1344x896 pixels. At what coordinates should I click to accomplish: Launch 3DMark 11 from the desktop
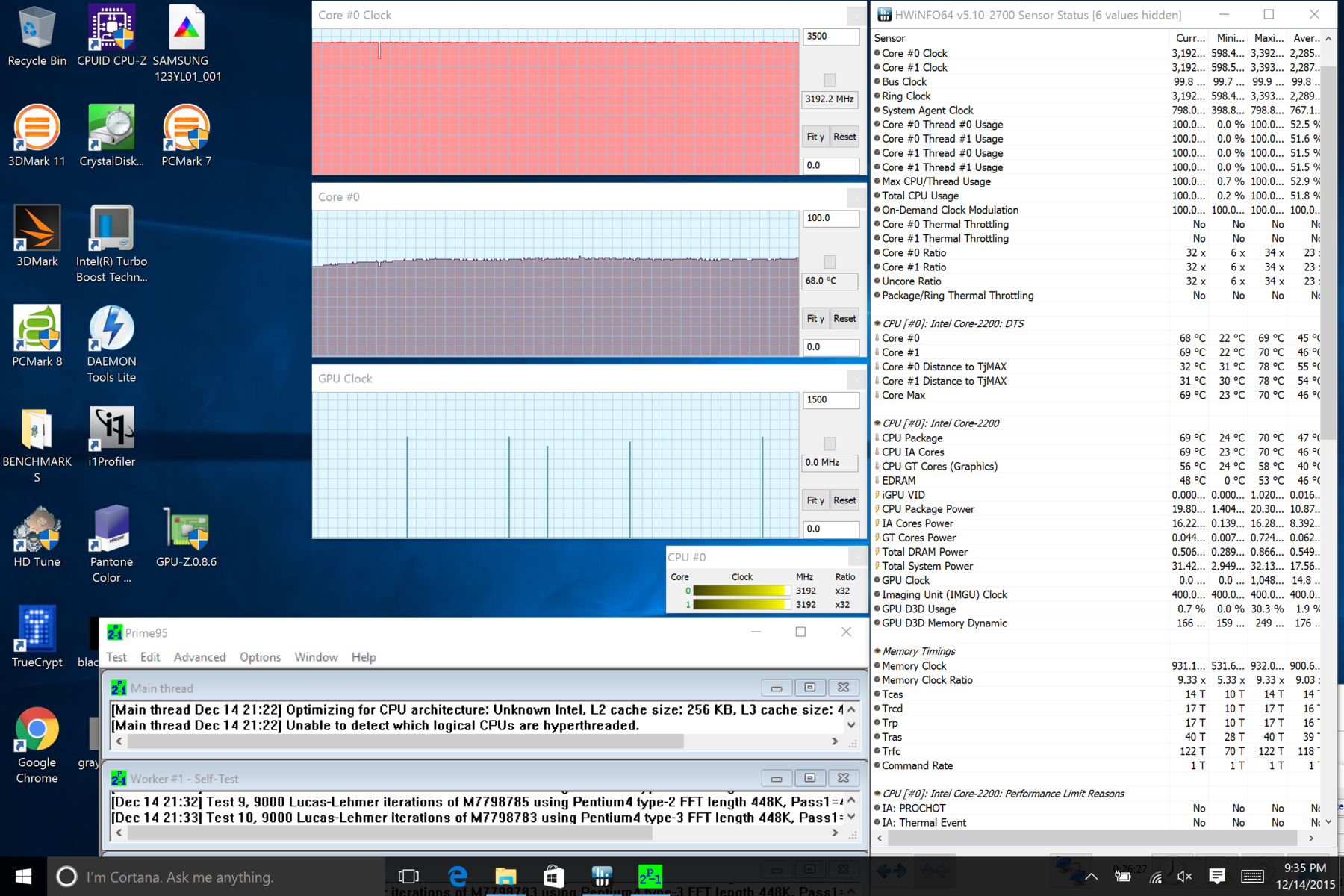pos(37,136)
